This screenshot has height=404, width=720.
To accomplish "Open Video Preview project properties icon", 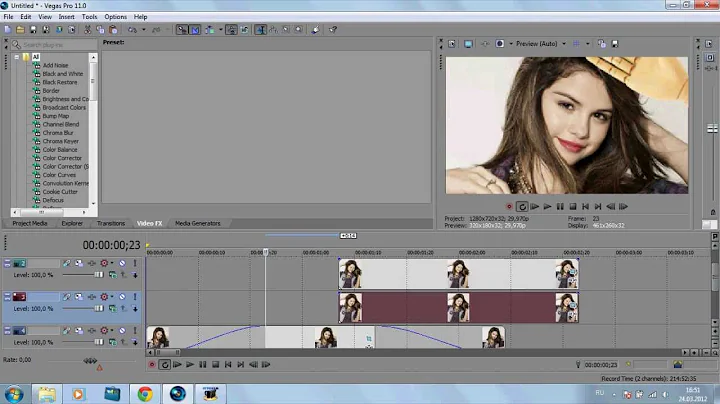I will pyautogui.click(x=452, y=44).
